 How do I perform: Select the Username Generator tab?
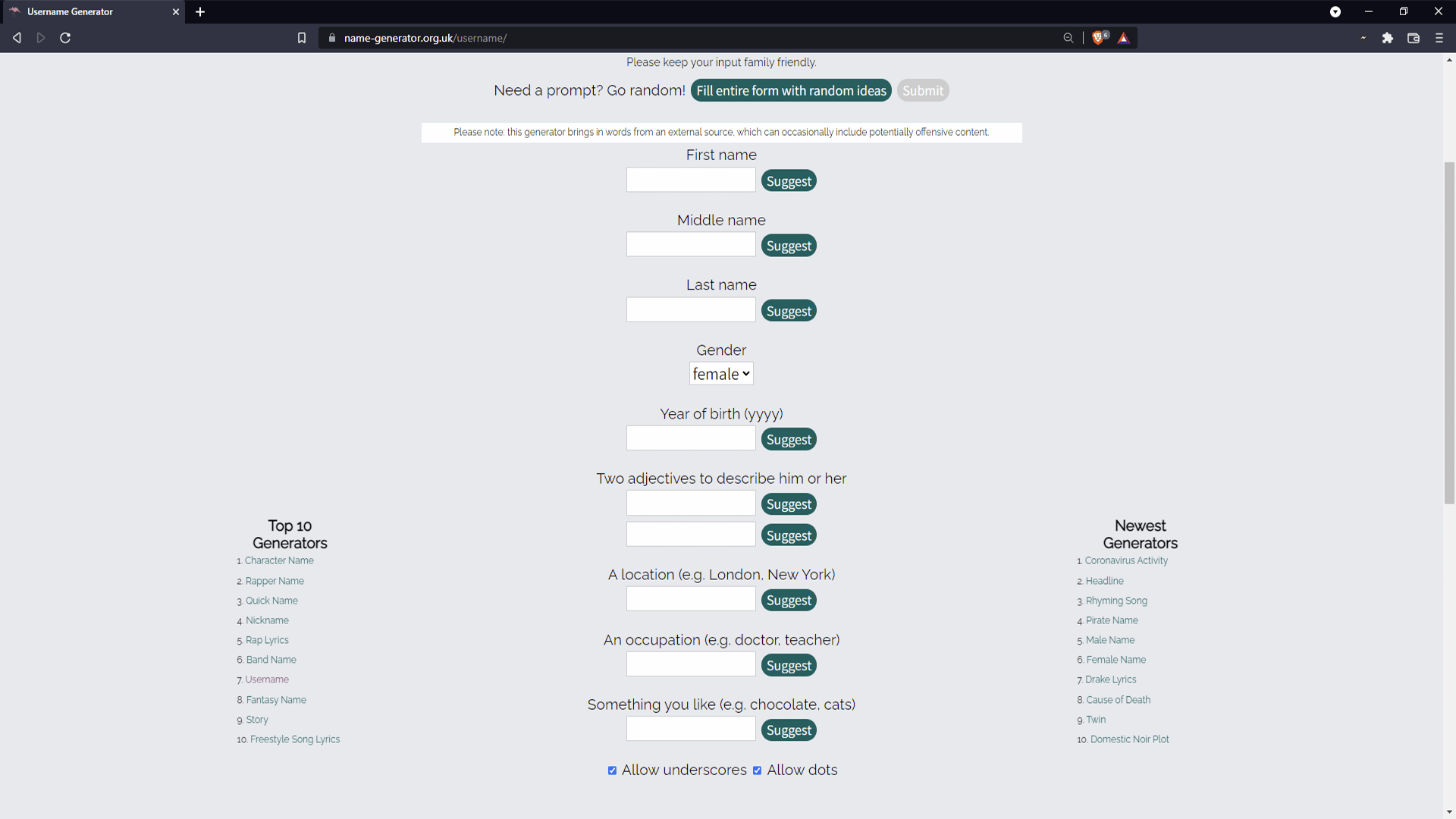pyautogui.click(x=93, y=12)
